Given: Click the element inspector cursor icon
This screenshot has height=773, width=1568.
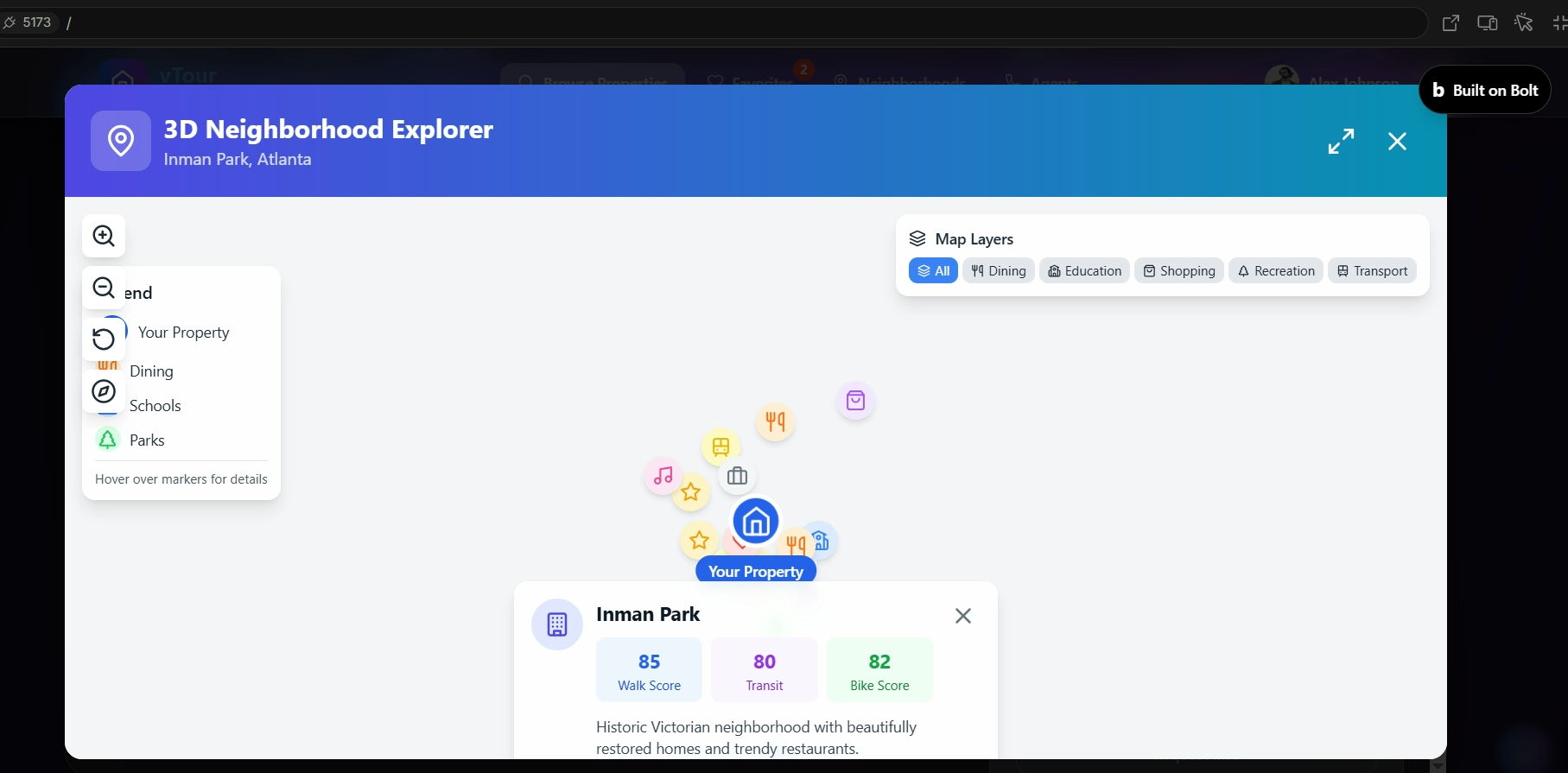Looking at the screenshot, I should click(x=1524, y=23).
